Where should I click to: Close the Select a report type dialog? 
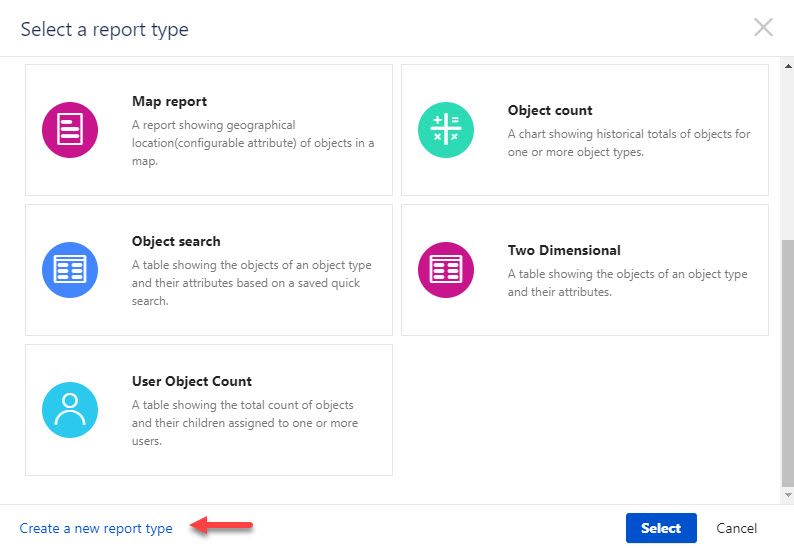(x=763, y=27)
